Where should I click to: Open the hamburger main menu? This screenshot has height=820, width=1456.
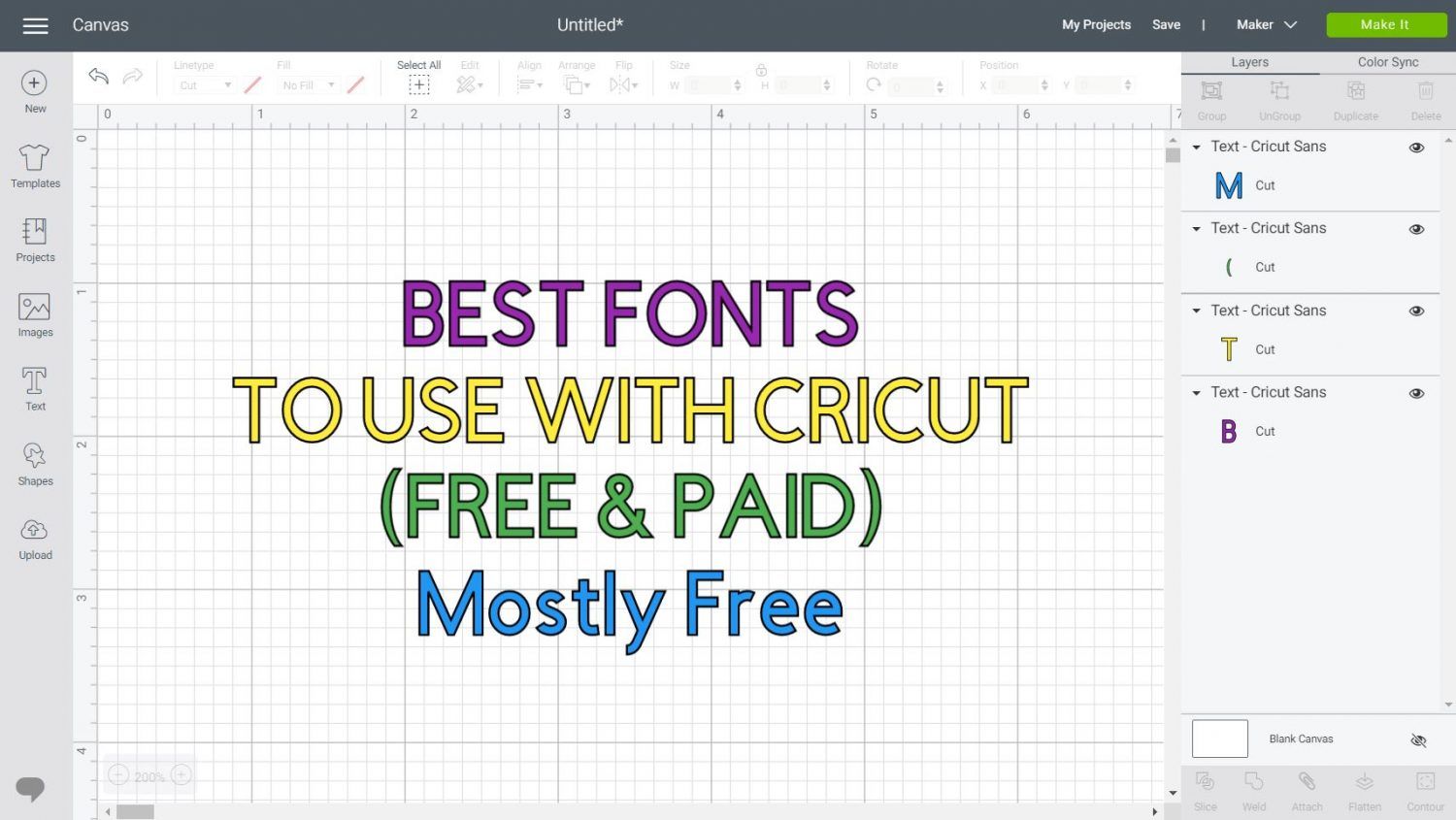(35, 25)
